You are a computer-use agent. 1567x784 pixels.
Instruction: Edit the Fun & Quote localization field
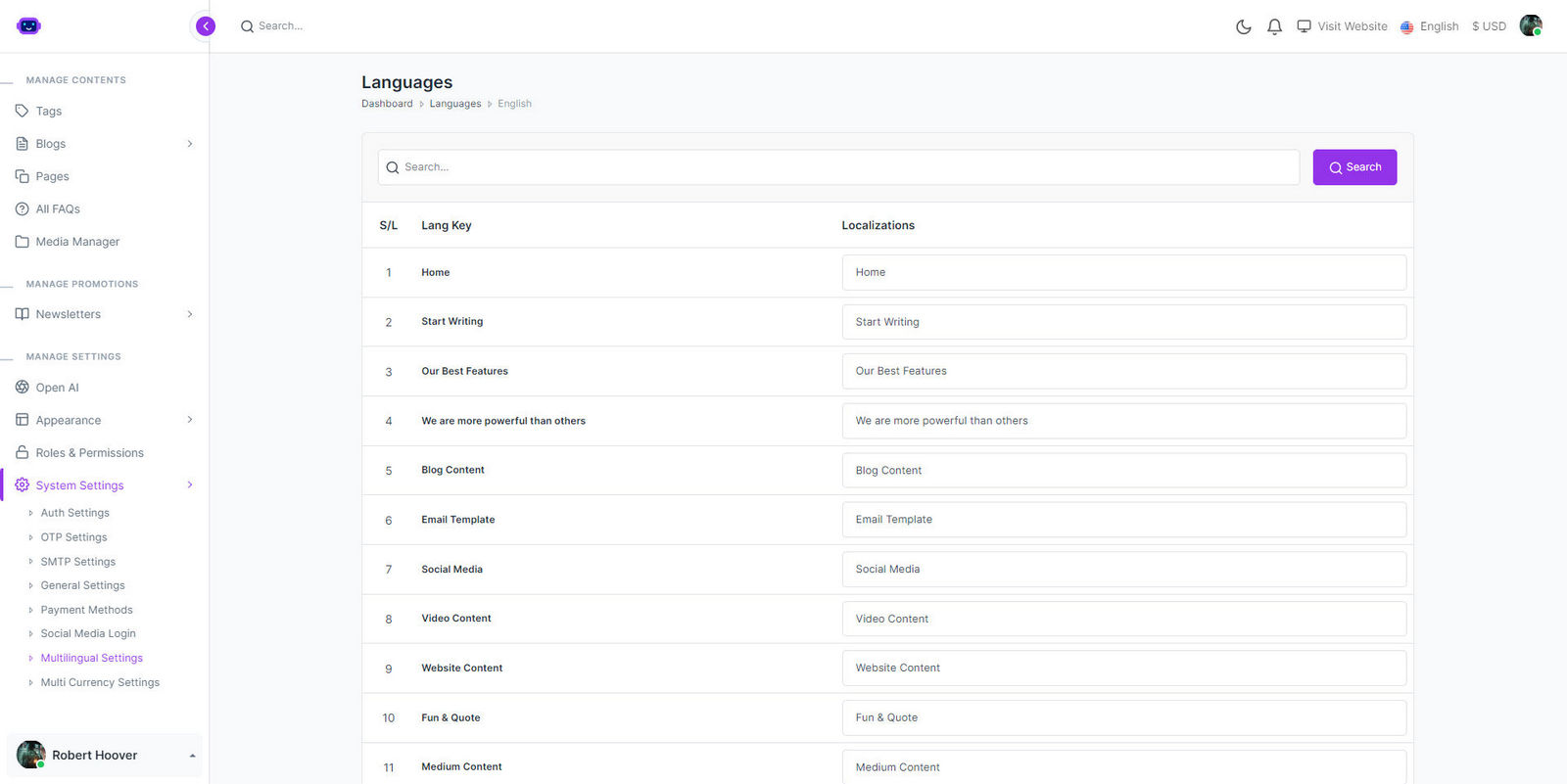pos(1124,717)
